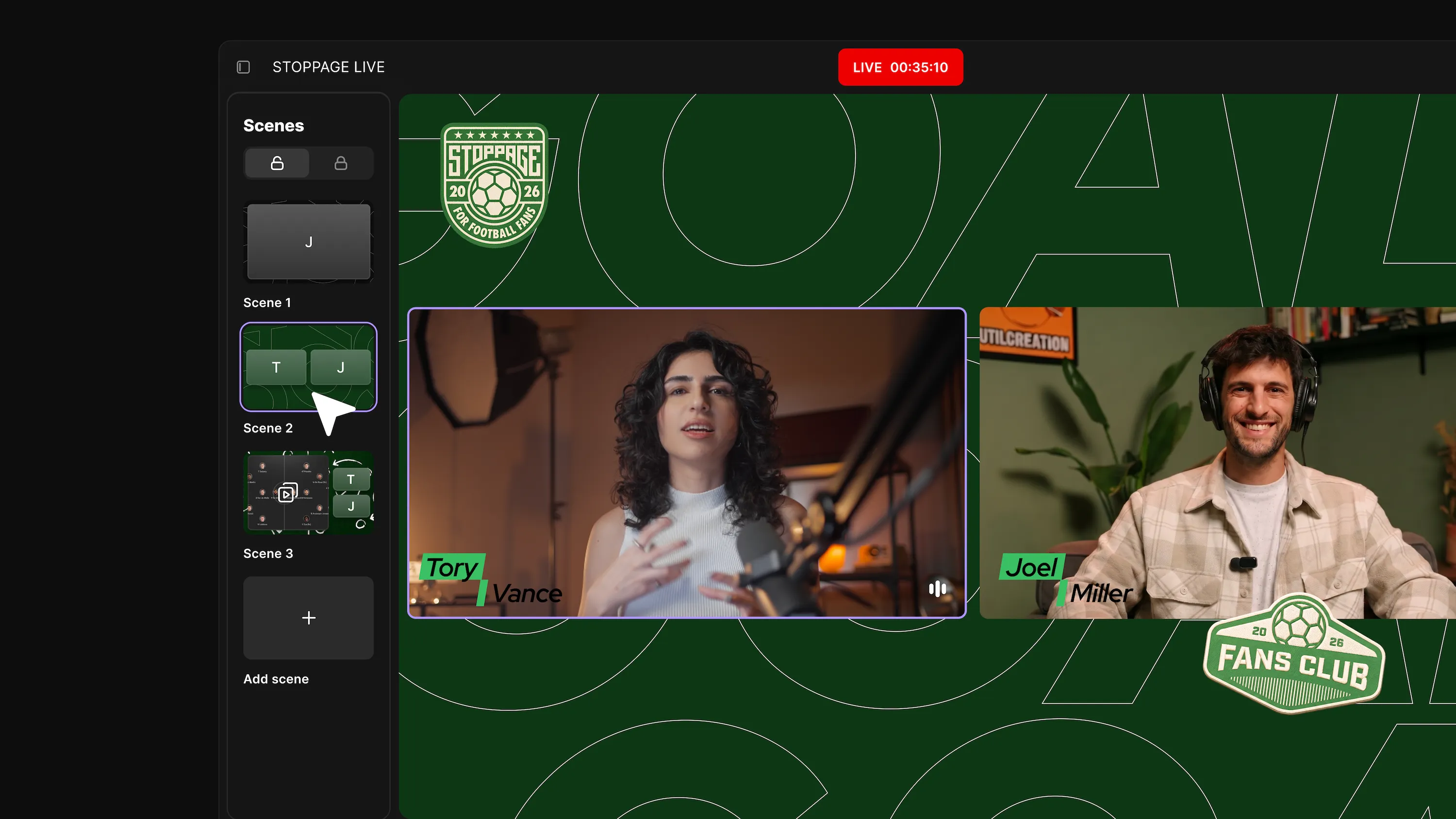The height and width of the screenshot is (819, 1456).
Task: Click the LIVE 00:35:10 indicator
Action: tap(900, 67)
